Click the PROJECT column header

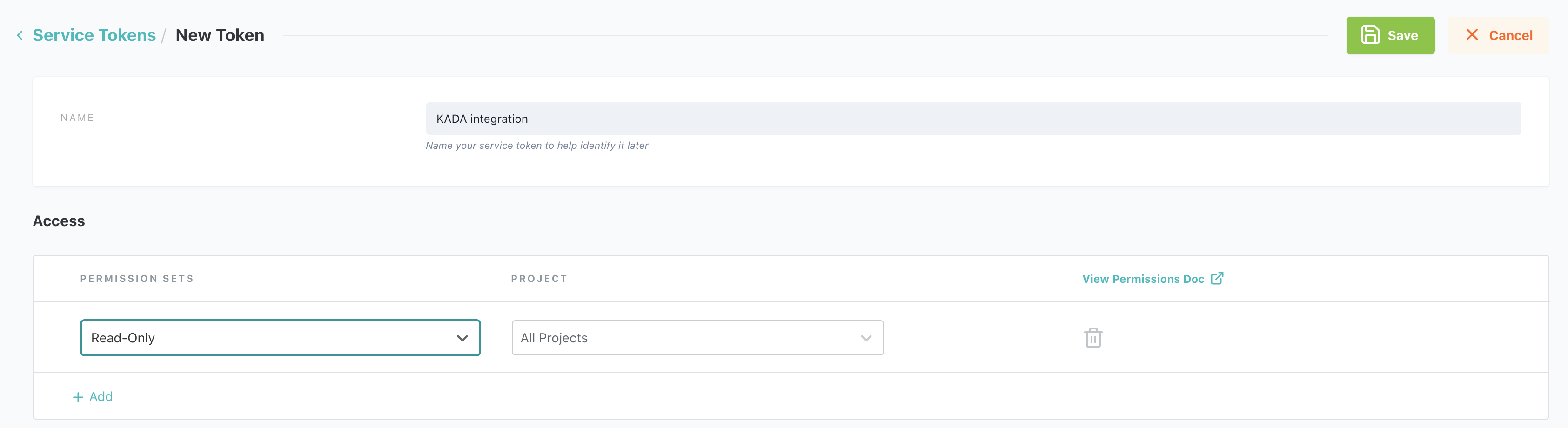539,279
